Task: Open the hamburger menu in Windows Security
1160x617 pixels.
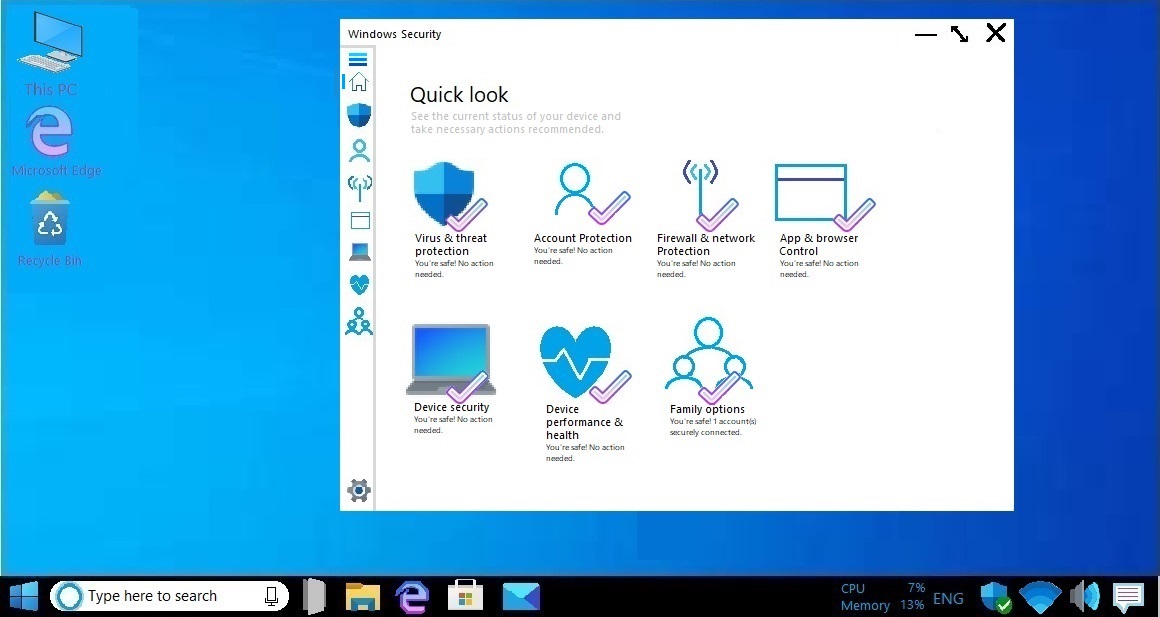Action: point(358,59)
